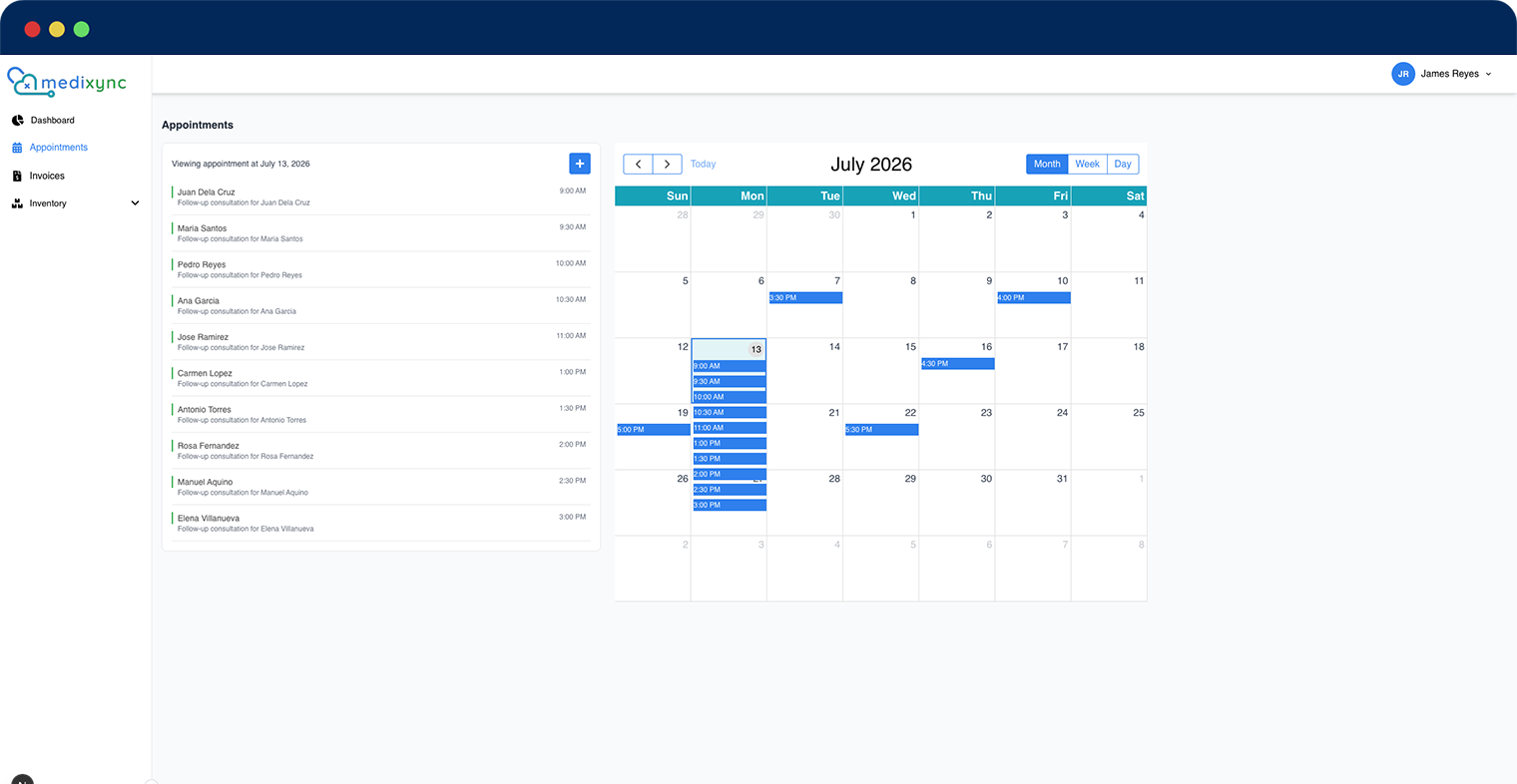1517x784 pixels.
Task: Click the medixync logo
Action: click(x=67, y=83)
